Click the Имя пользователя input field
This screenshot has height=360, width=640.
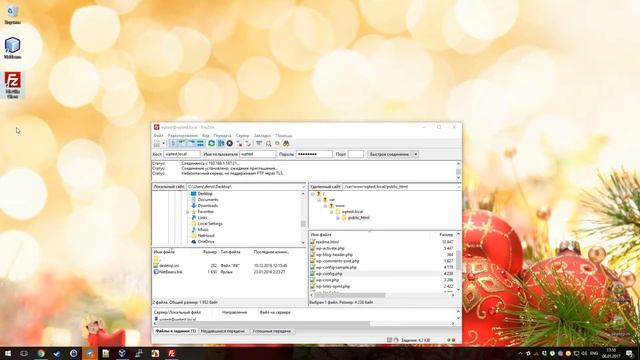257,154
